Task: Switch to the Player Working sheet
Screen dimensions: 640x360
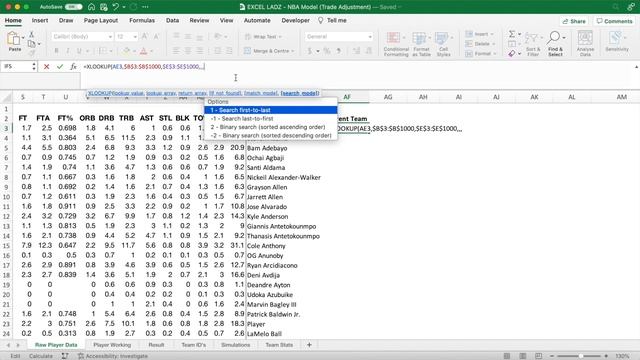Action: [112, 345]
